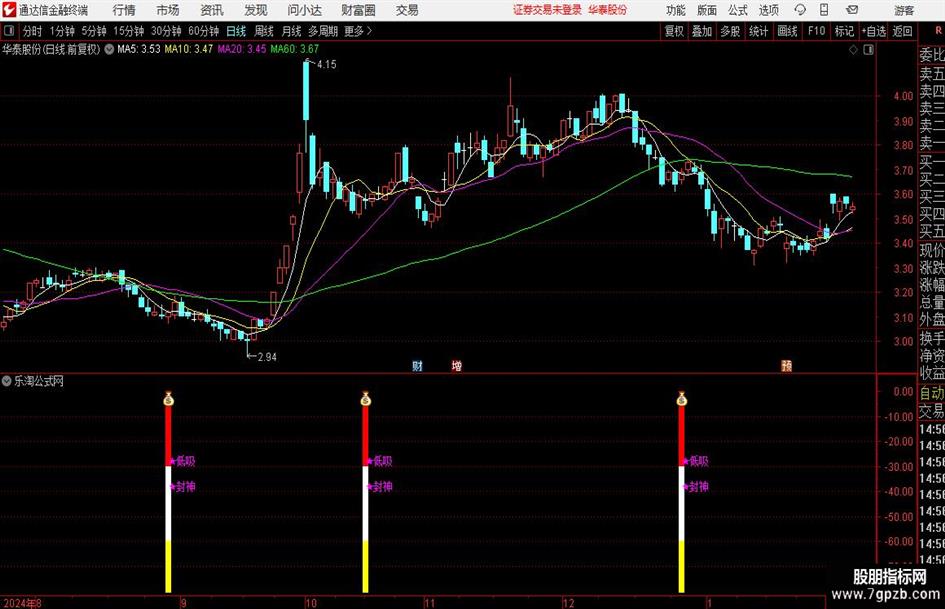This screenshot has width=945, height=609.
Task: Click the red 增 event marker
Action: click(457, 365)
